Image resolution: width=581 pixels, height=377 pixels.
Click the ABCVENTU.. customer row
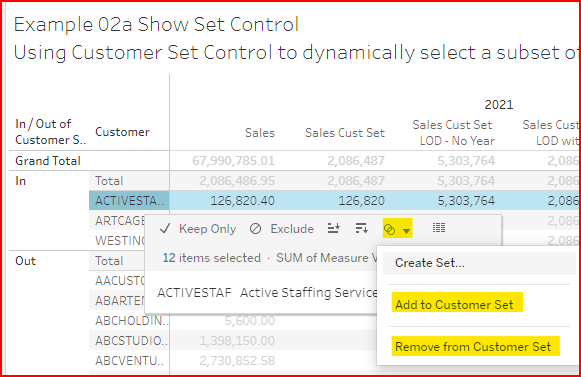[129, 360]
